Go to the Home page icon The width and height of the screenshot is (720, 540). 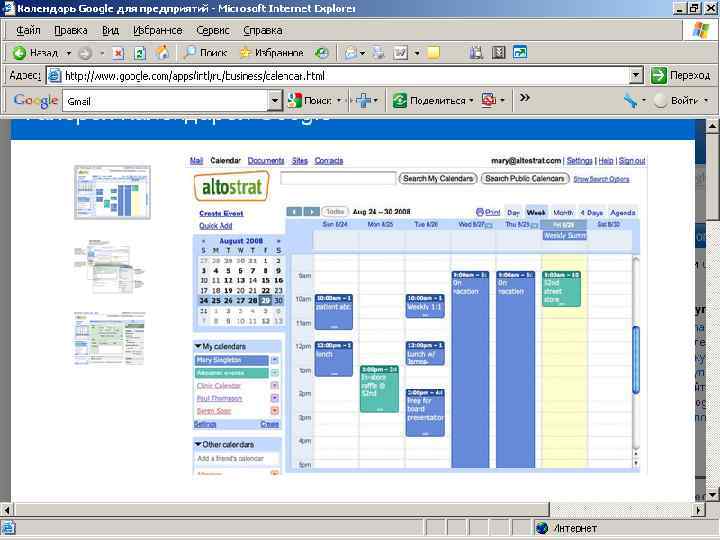162,53
